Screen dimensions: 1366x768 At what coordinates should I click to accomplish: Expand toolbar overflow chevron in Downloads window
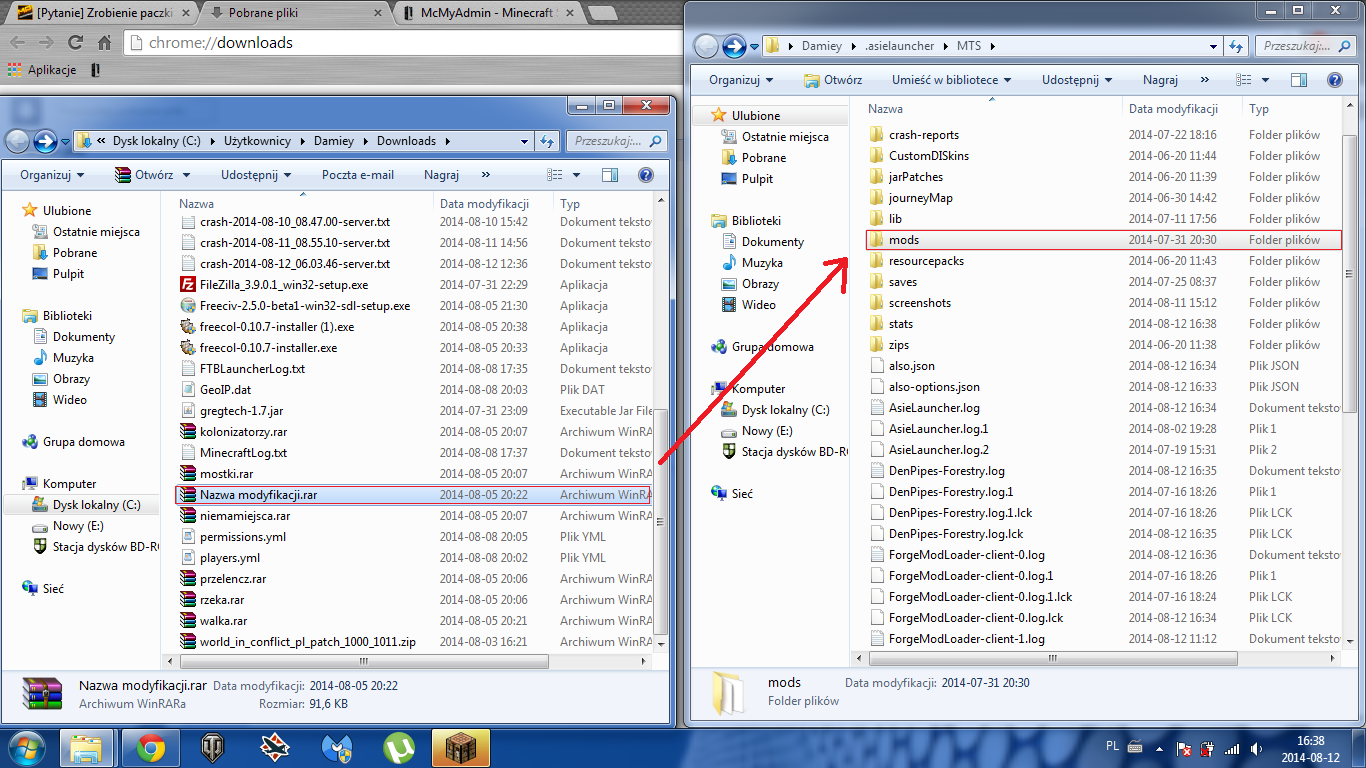(x=486, y=175)
